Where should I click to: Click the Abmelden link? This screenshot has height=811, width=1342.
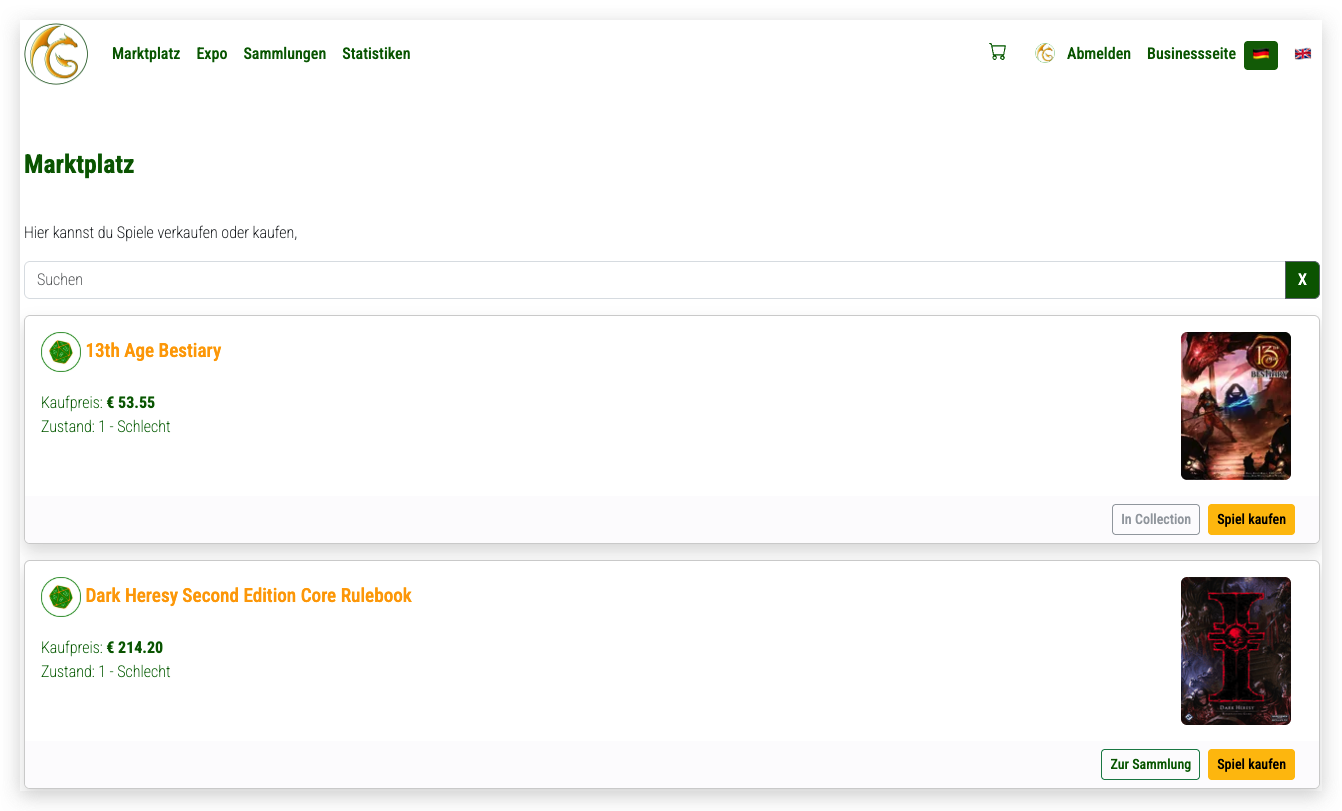(x=1098, y=54)
